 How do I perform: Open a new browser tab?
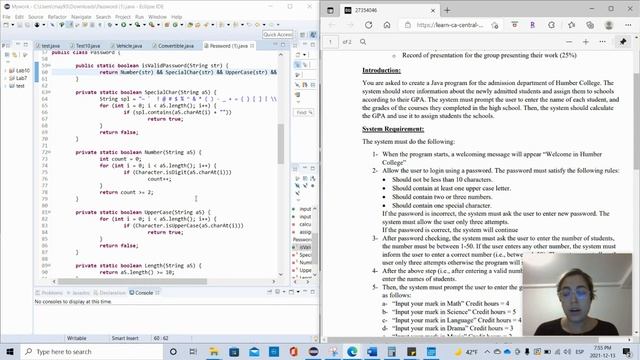click(x=447, y=10)
